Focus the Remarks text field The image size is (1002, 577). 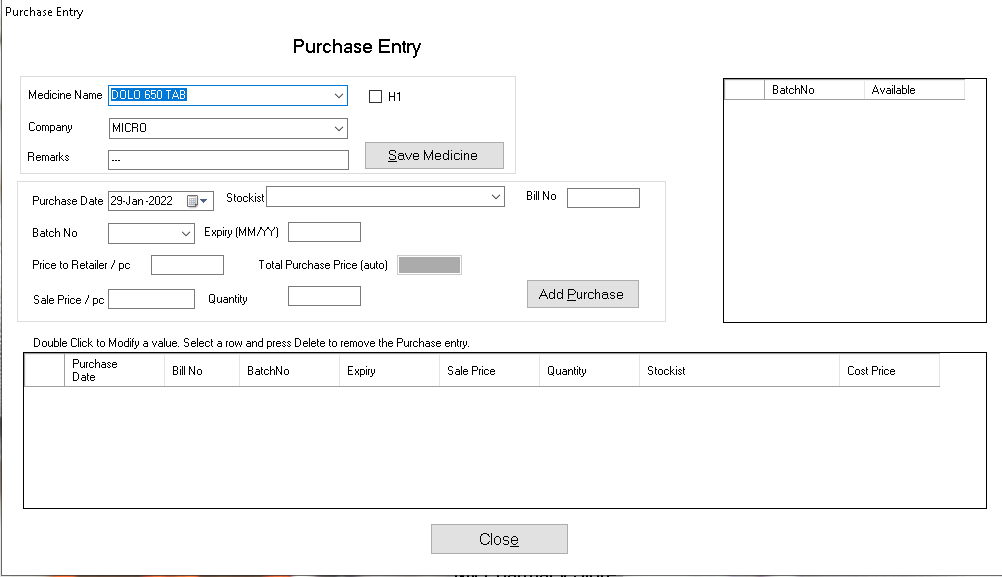(x=228, y=160)
